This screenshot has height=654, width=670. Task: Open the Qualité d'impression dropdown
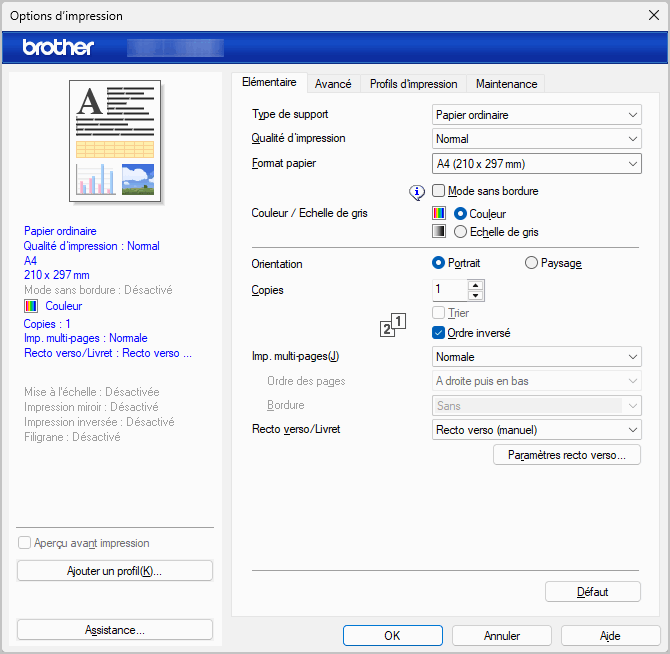coord(537,138)
